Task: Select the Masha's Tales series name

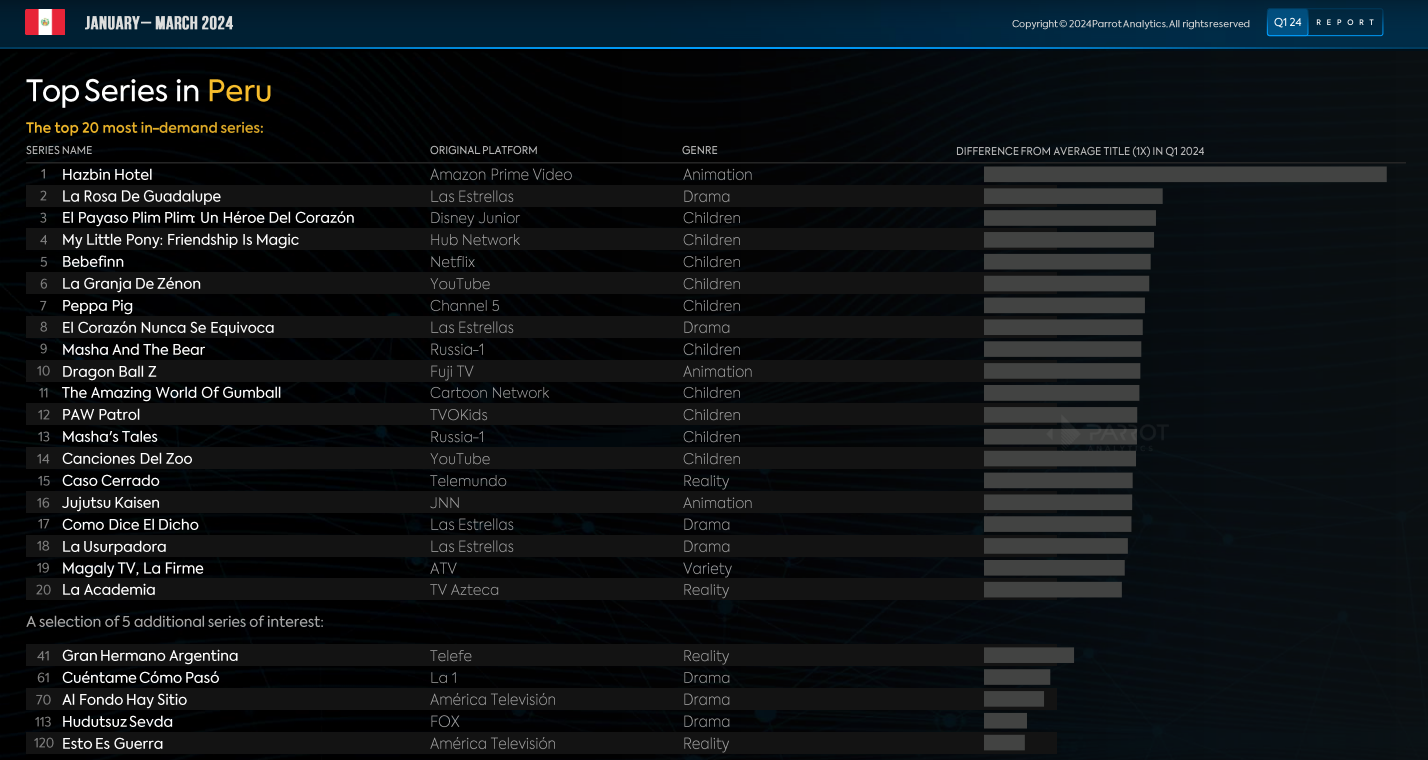Action: [x=110, y=437]
